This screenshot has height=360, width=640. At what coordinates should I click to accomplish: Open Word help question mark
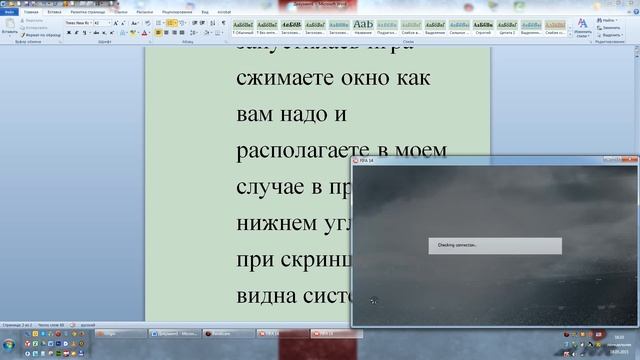point(636,12)
